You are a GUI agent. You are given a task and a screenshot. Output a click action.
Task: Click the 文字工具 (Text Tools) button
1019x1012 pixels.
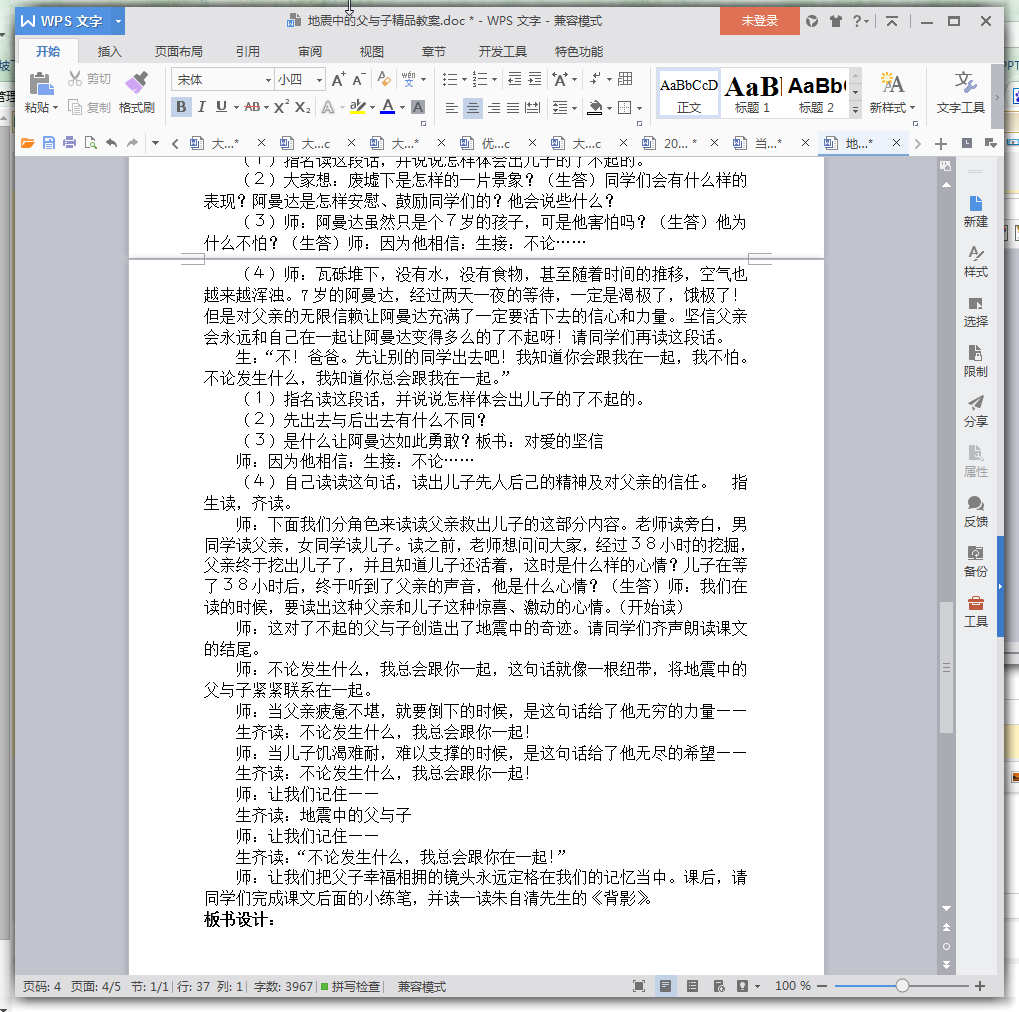[x=961, y=92]
